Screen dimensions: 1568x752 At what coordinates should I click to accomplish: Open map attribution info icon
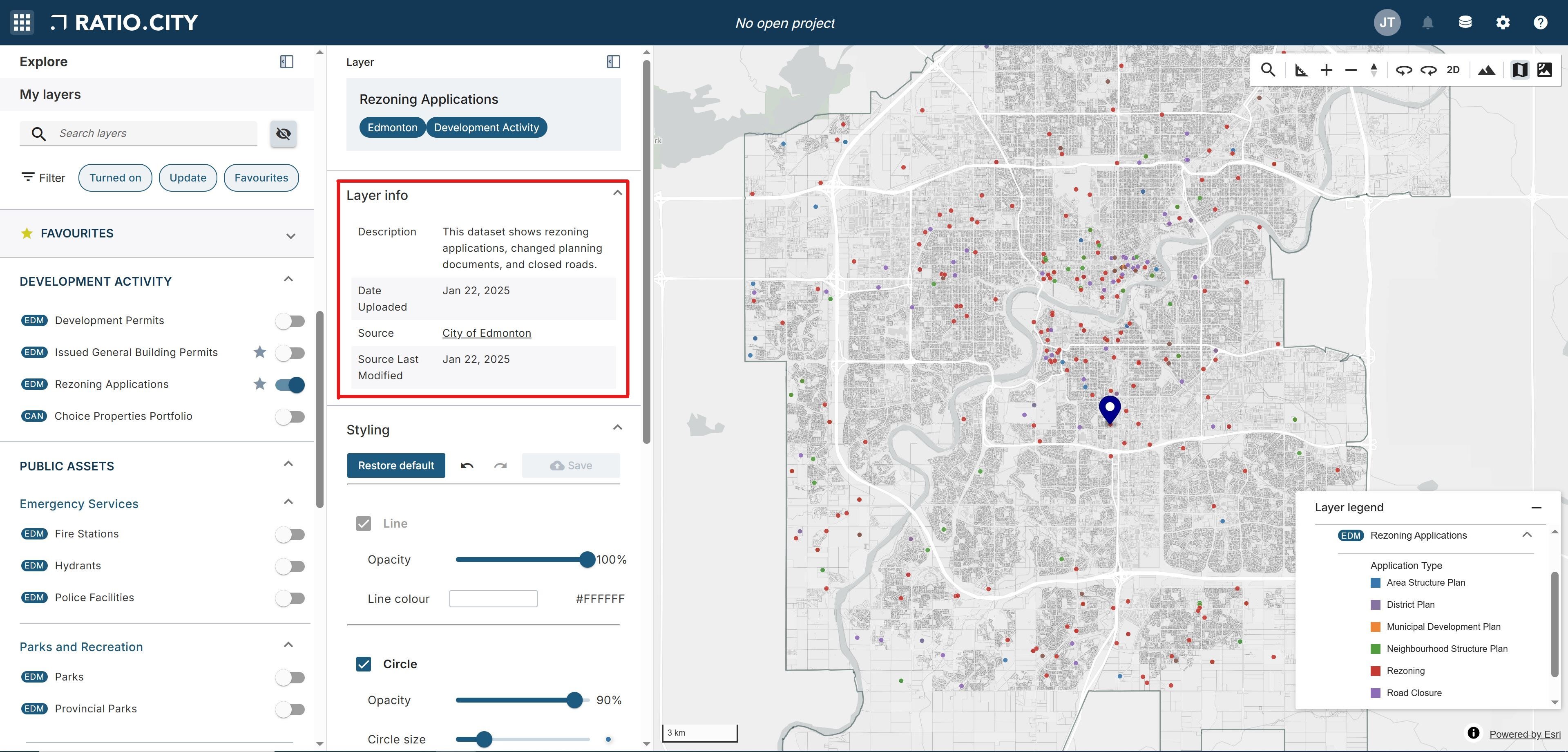click(1473, 732)
